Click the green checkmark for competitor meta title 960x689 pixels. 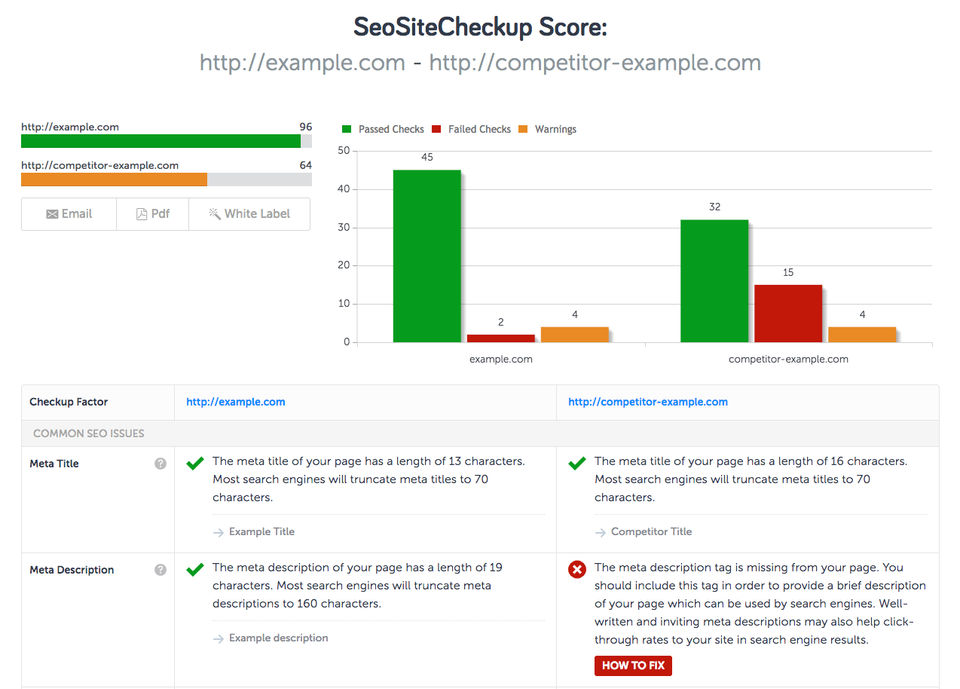(577, 464)
